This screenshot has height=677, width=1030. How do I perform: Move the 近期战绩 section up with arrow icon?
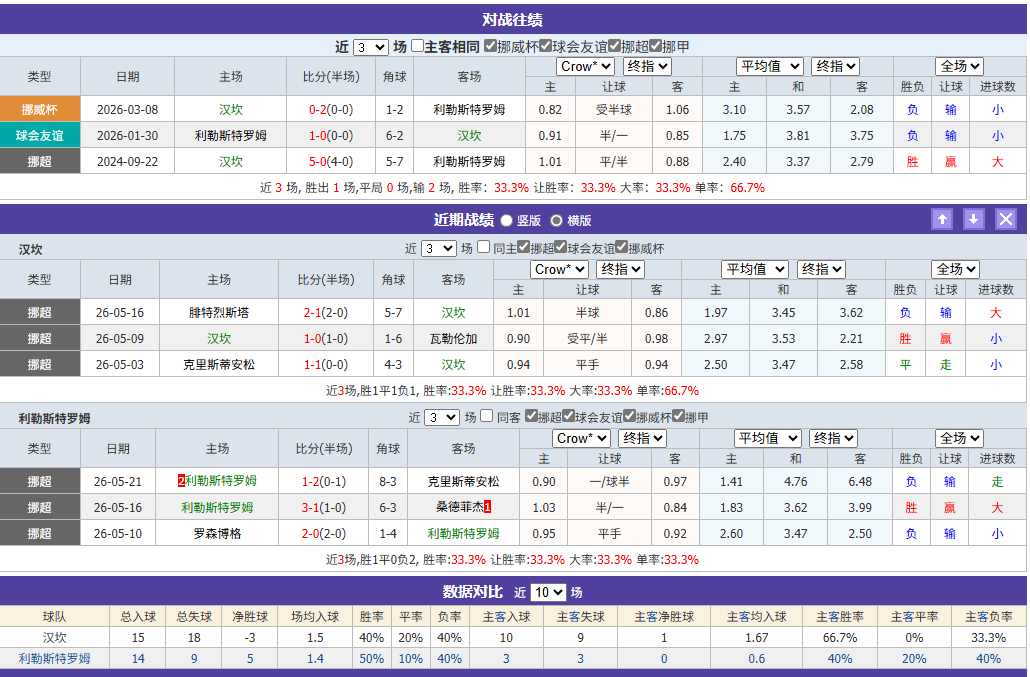coord(942,219)
